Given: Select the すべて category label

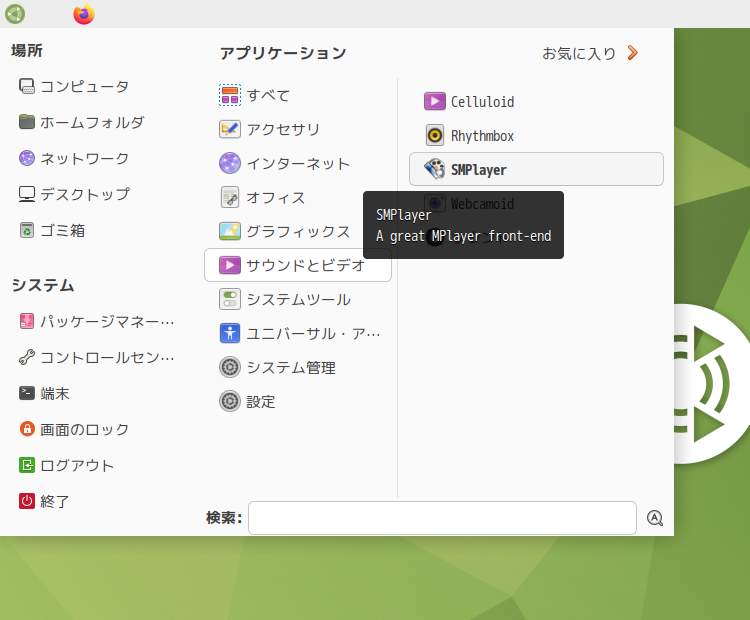Looking at the screenshot, I should coord(268,95).
